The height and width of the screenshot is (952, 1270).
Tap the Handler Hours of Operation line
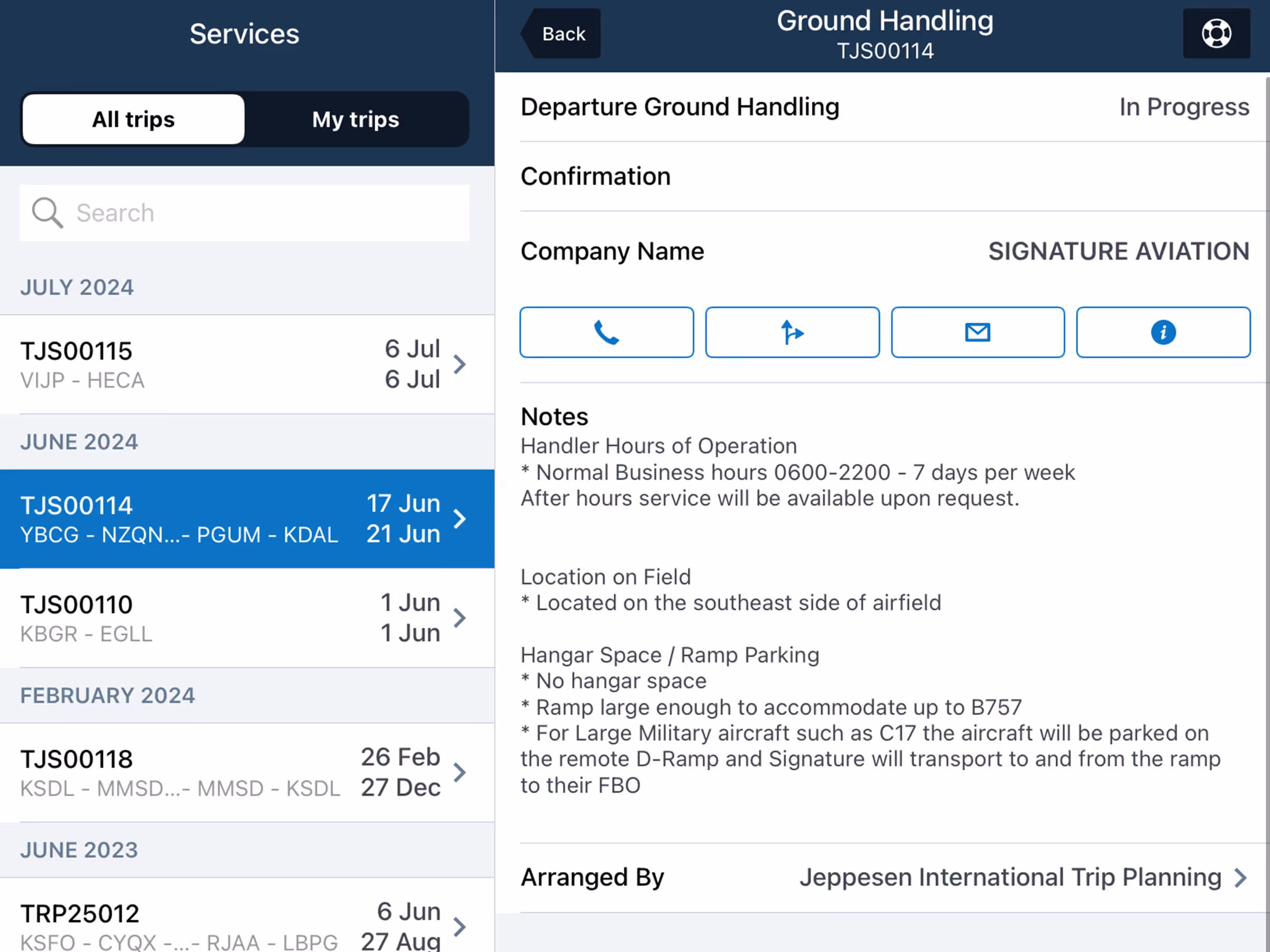(x=658, y=446)
